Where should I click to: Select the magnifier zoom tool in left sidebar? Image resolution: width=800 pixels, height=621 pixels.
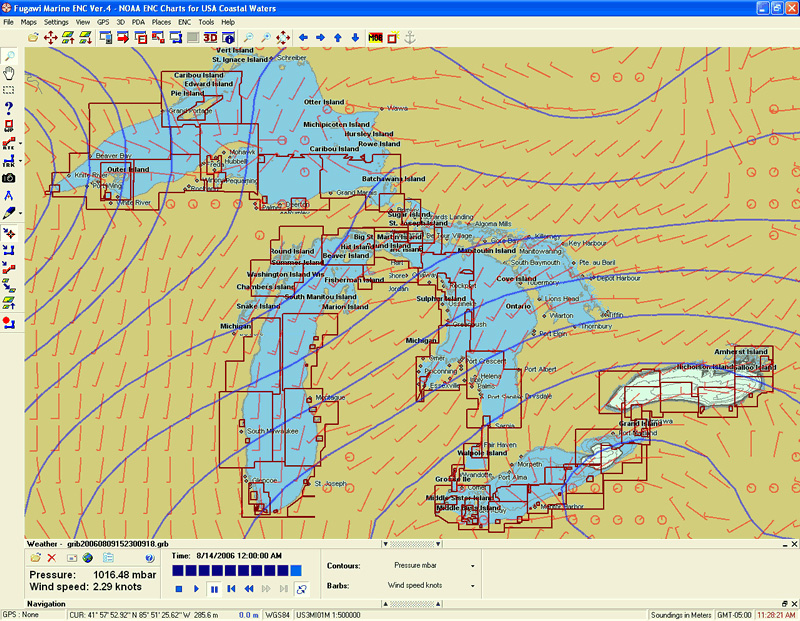tap(9, 56)
